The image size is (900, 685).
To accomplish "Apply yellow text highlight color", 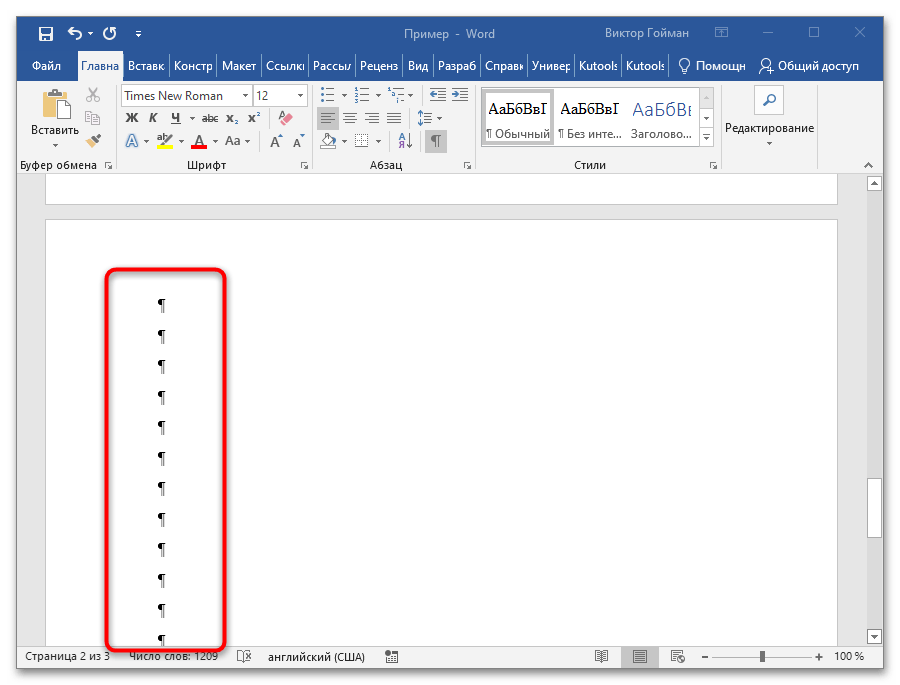I will (165, 141).
